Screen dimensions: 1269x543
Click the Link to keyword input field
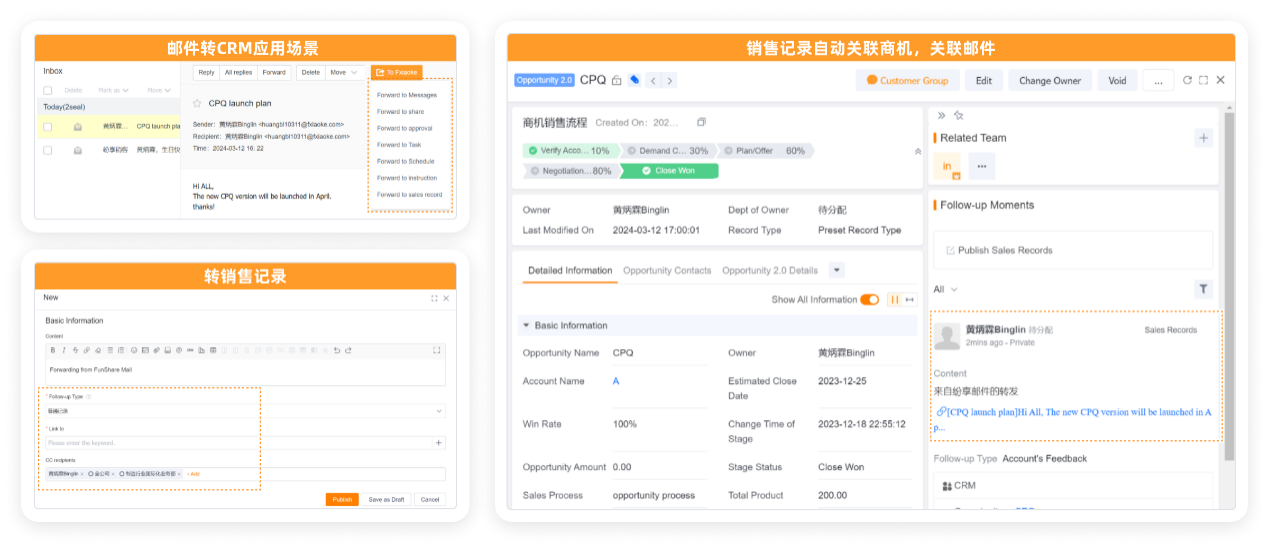point(238,442)
